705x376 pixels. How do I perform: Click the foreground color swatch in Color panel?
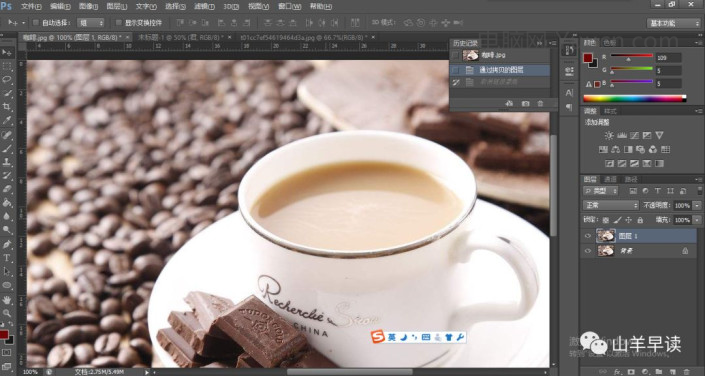pos(588,58)
